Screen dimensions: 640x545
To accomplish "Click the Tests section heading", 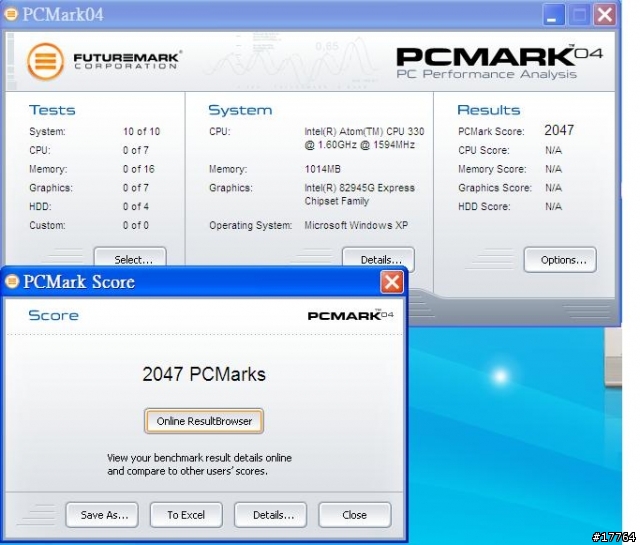I will (52, 110).
